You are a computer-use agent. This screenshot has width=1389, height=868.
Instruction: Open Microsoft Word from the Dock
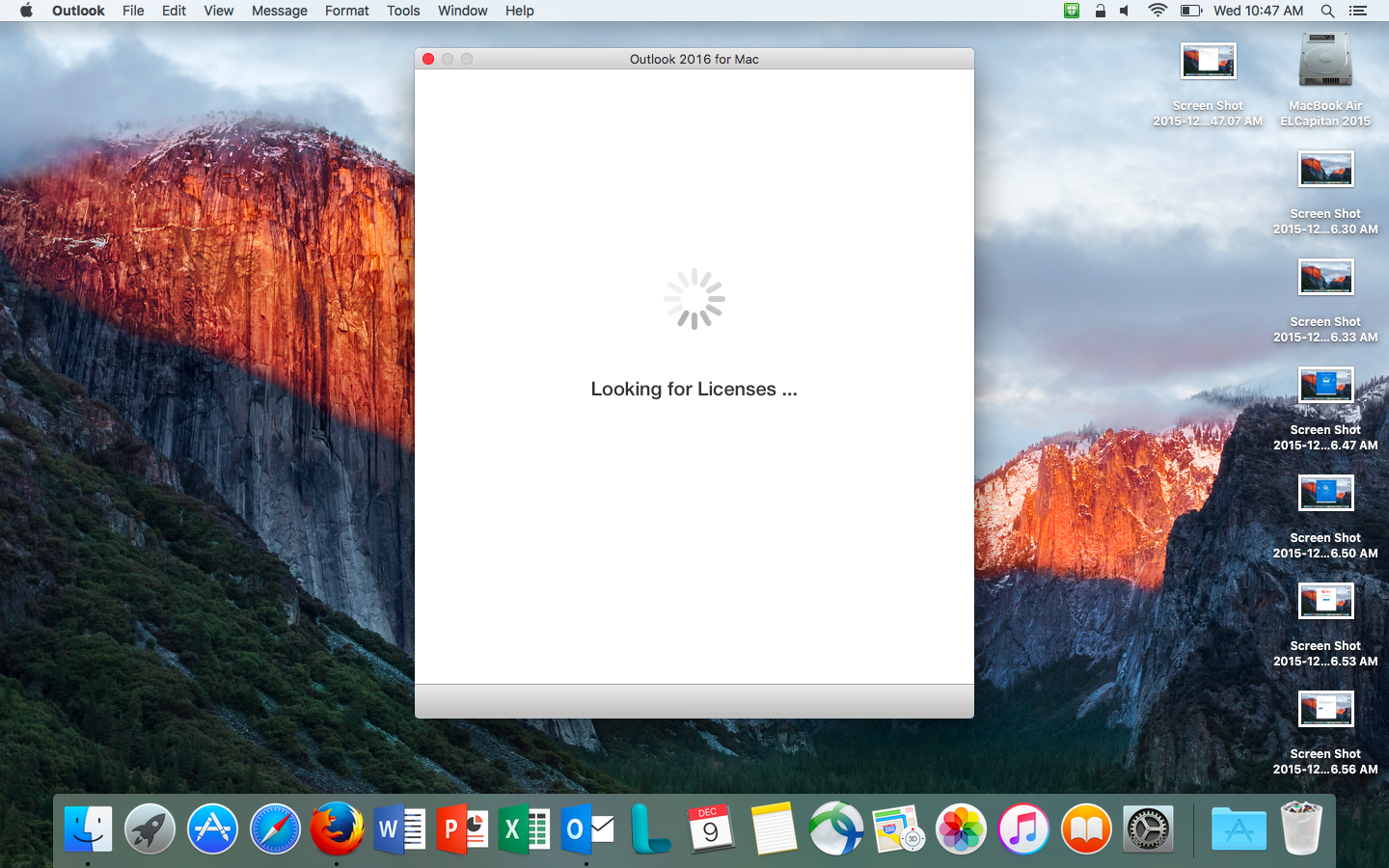[399, 829]
